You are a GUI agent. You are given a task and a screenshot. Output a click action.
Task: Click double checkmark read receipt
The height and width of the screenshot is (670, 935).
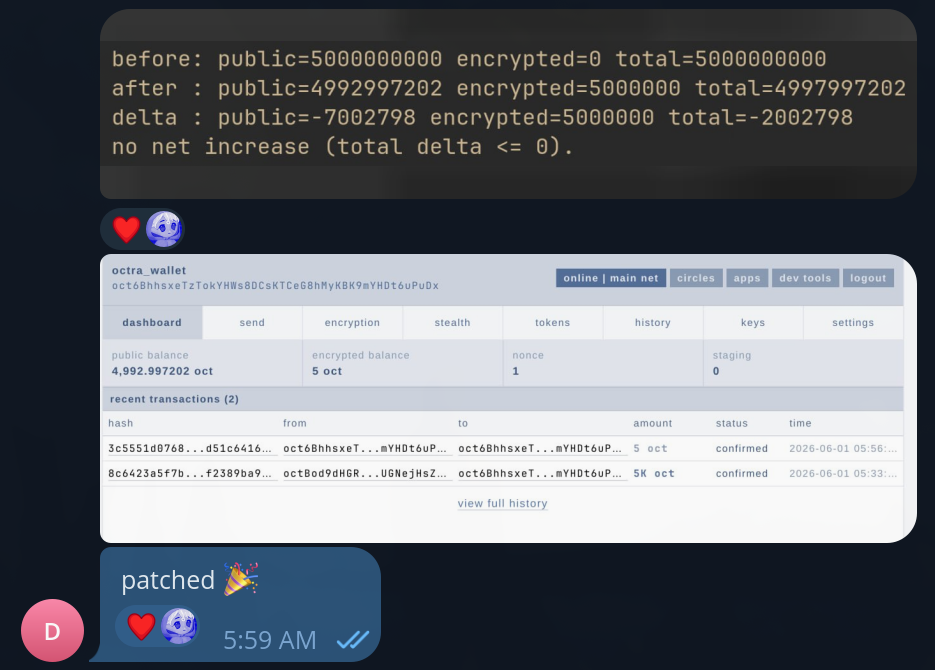point(353,640)
